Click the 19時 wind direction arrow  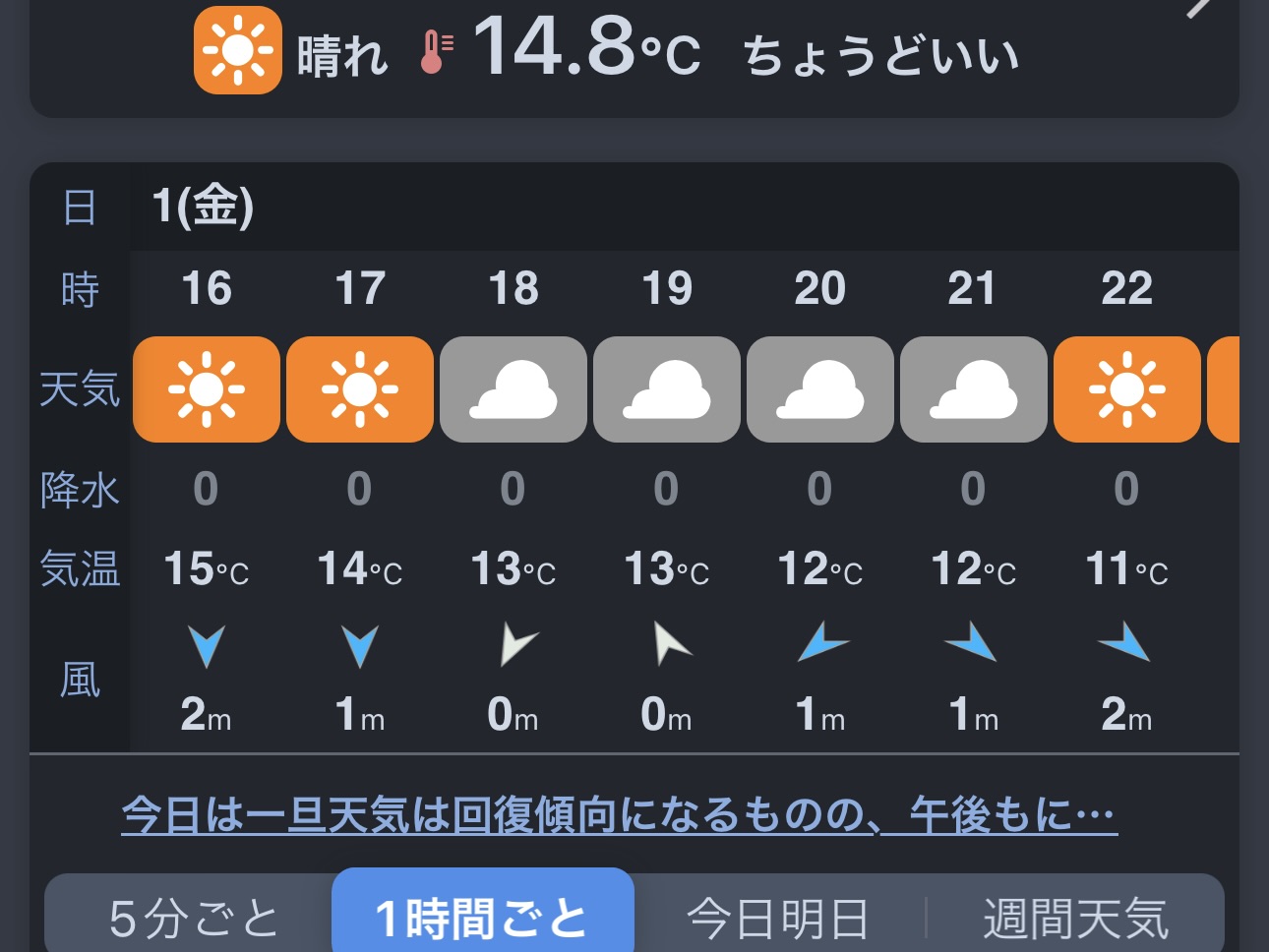671,644
